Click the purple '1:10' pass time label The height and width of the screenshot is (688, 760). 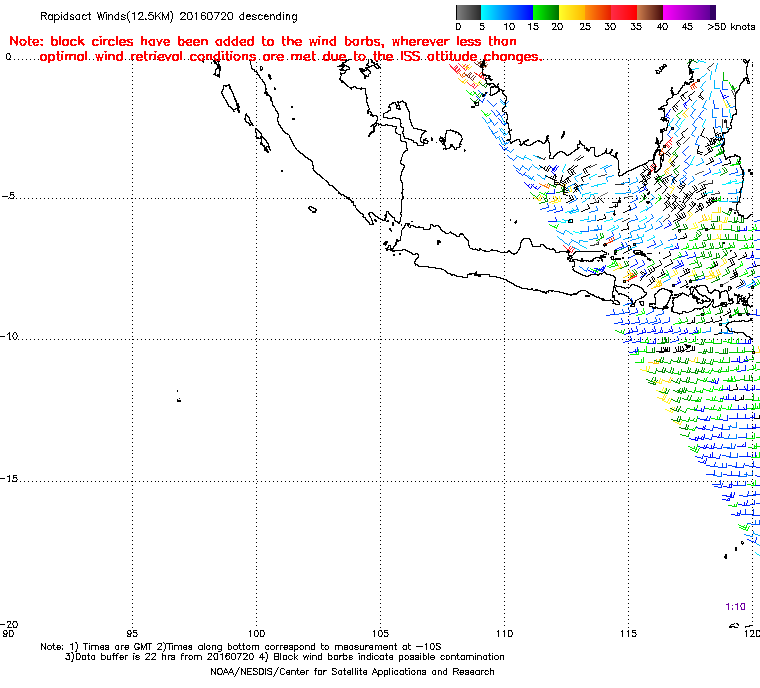pos(735,607)
